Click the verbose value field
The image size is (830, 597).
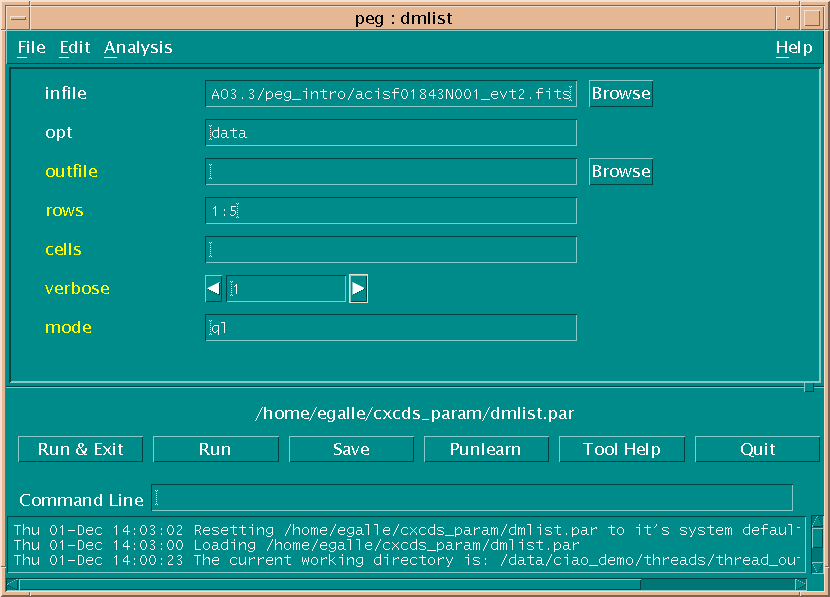286,289
